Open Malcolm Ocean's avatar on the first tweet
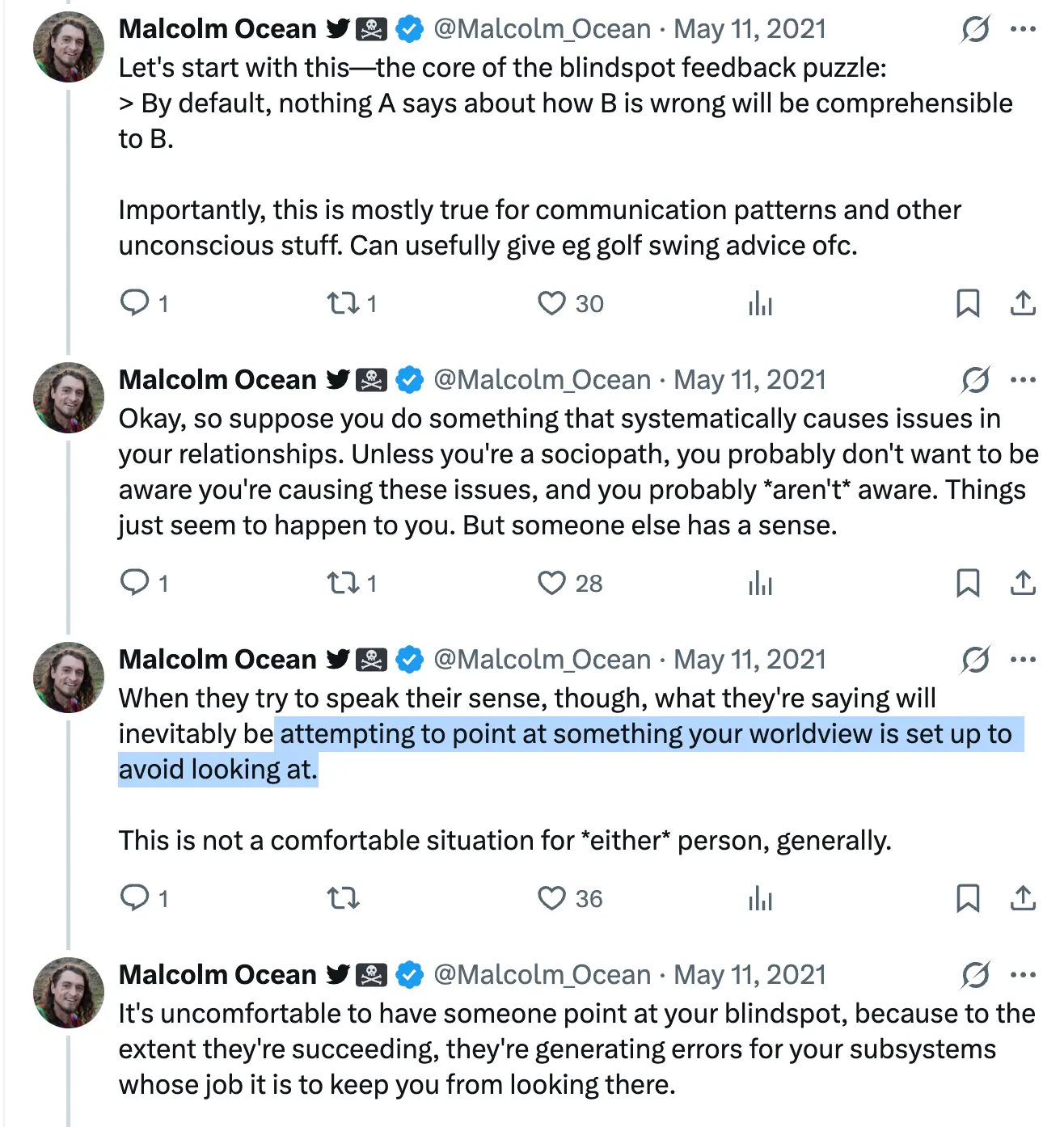The image size is (1064, 1127). (x=69, y=47)
